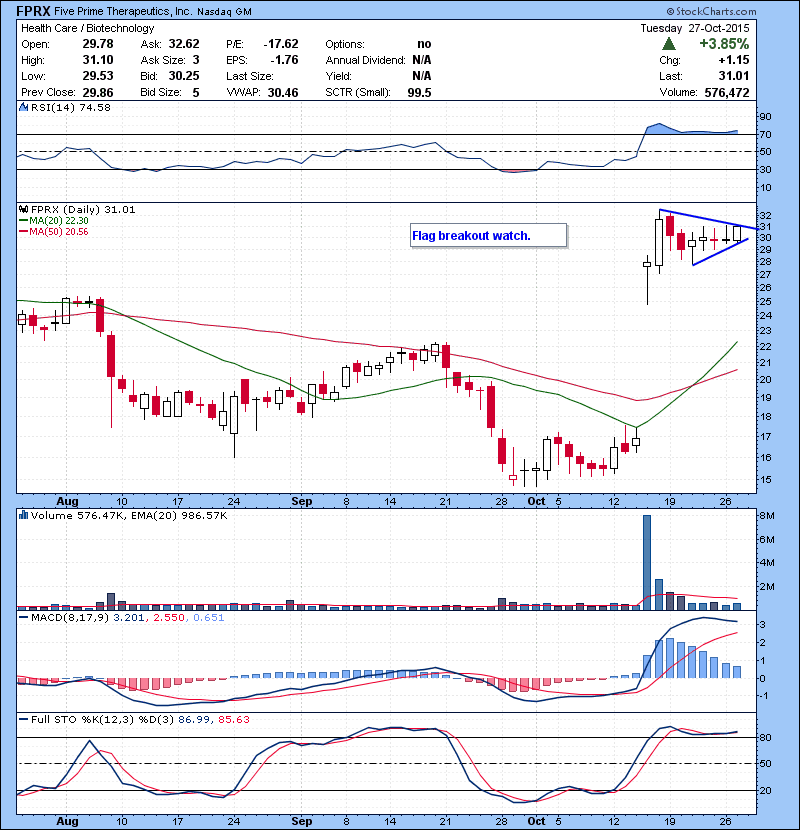Click the Bid price 30.25
800x830 pixels.
pos(184,76)
